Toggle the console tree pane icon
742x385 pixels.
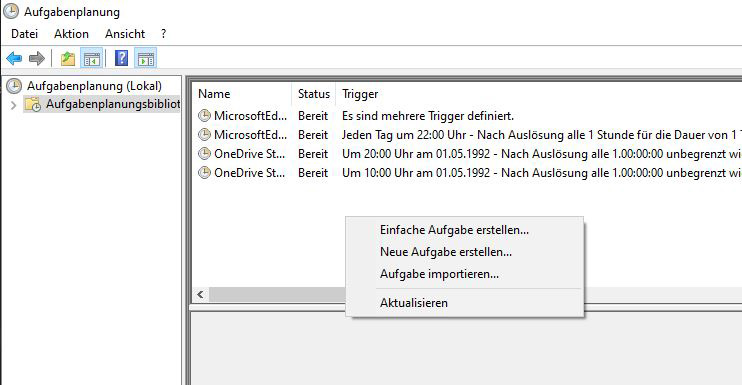[91, 59]
